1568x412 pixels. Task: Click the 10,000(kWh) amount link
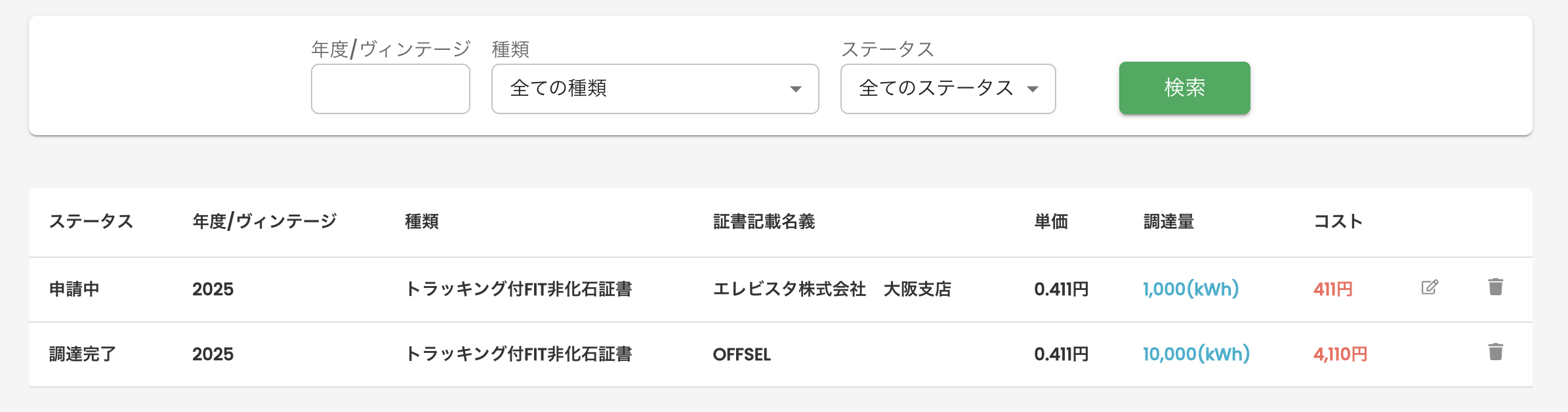tap(1196, 354)
